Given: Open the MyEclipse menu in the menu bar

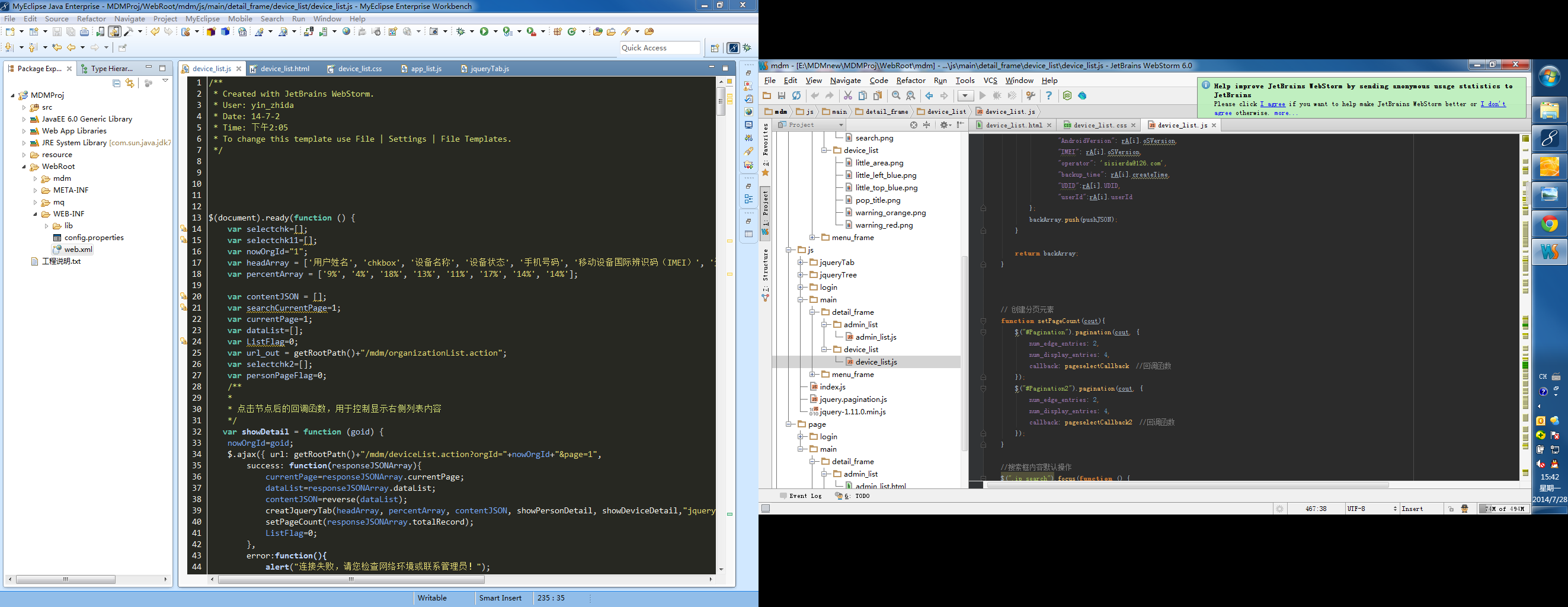Looking at the screenshot, I should point(203,19).
